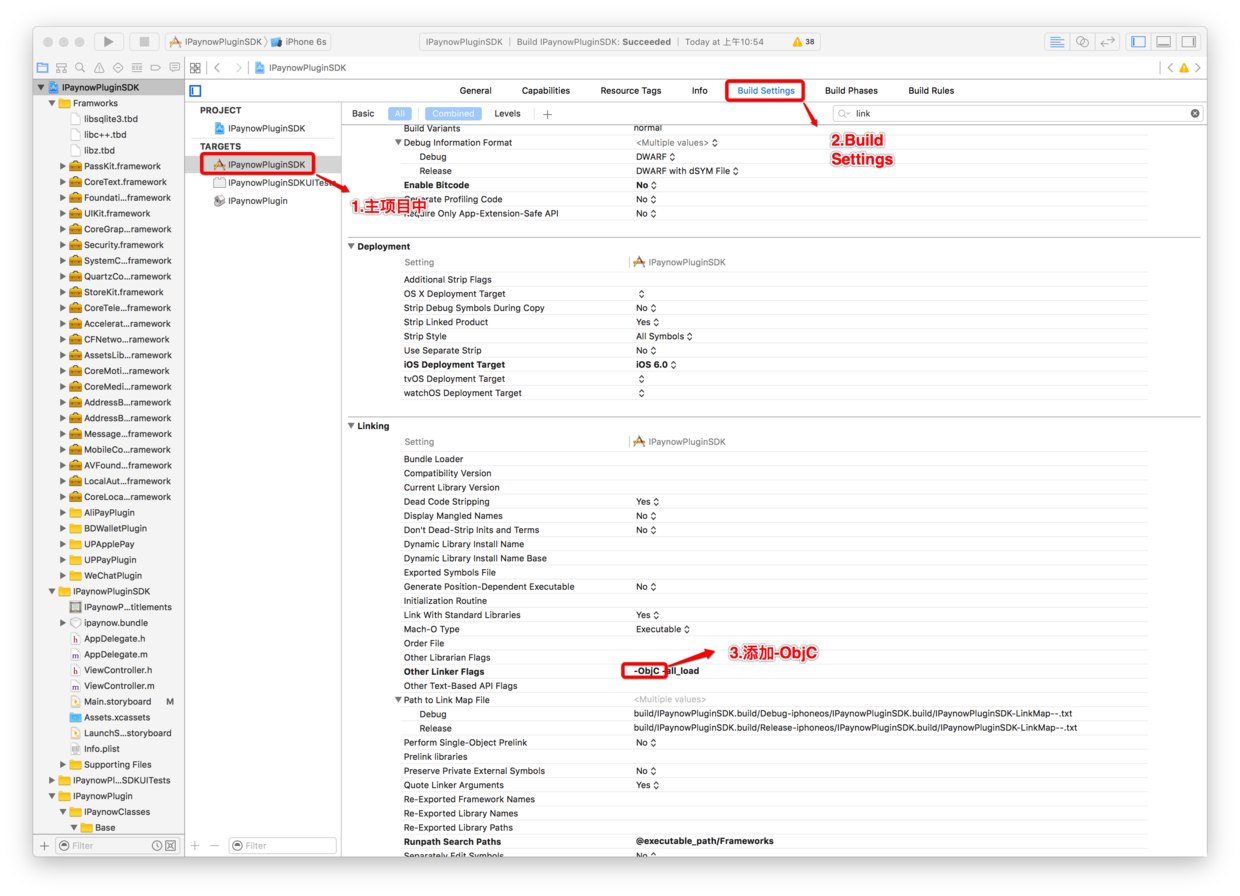Open the General tab

[475, 91]
